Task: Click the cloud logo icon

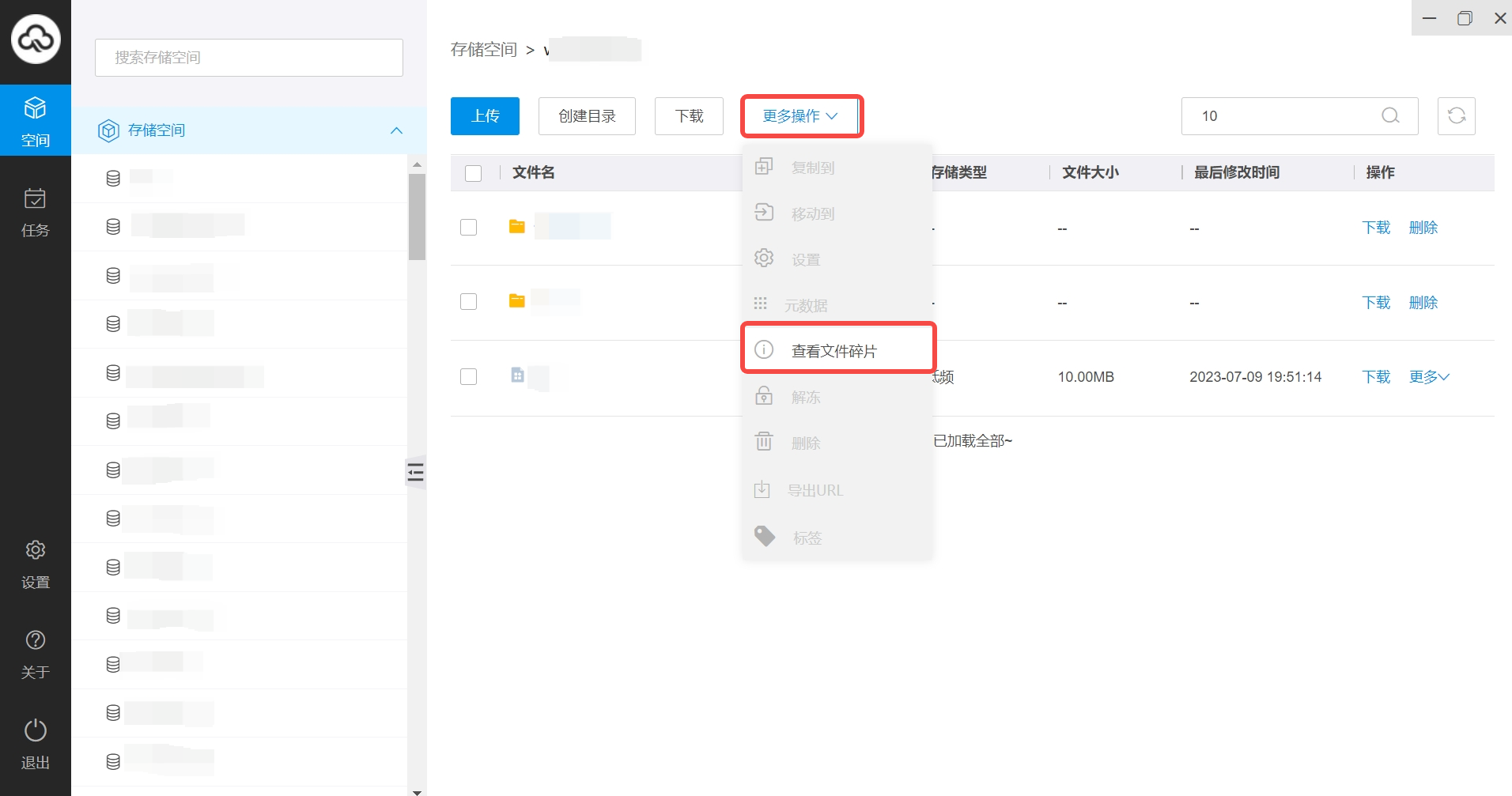Action: [x=36, y=39]
